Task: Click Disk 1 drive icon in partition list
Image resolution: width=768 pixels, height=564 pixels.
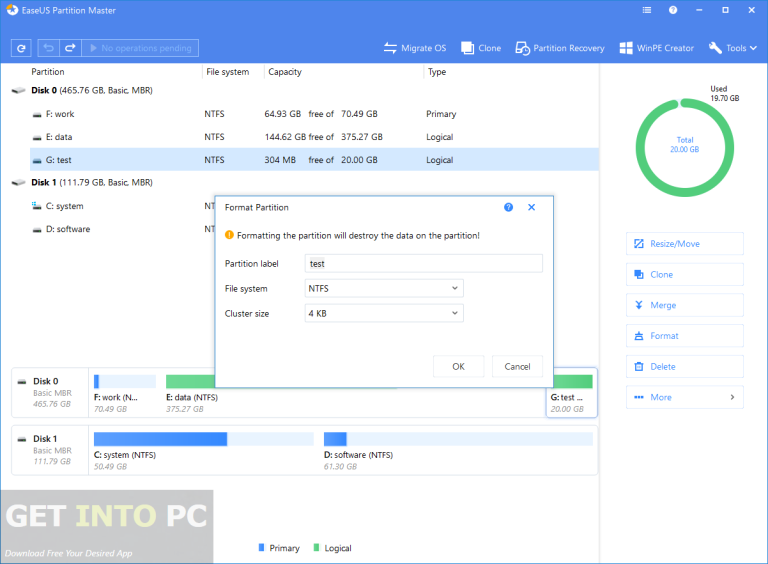Action: 18,183
